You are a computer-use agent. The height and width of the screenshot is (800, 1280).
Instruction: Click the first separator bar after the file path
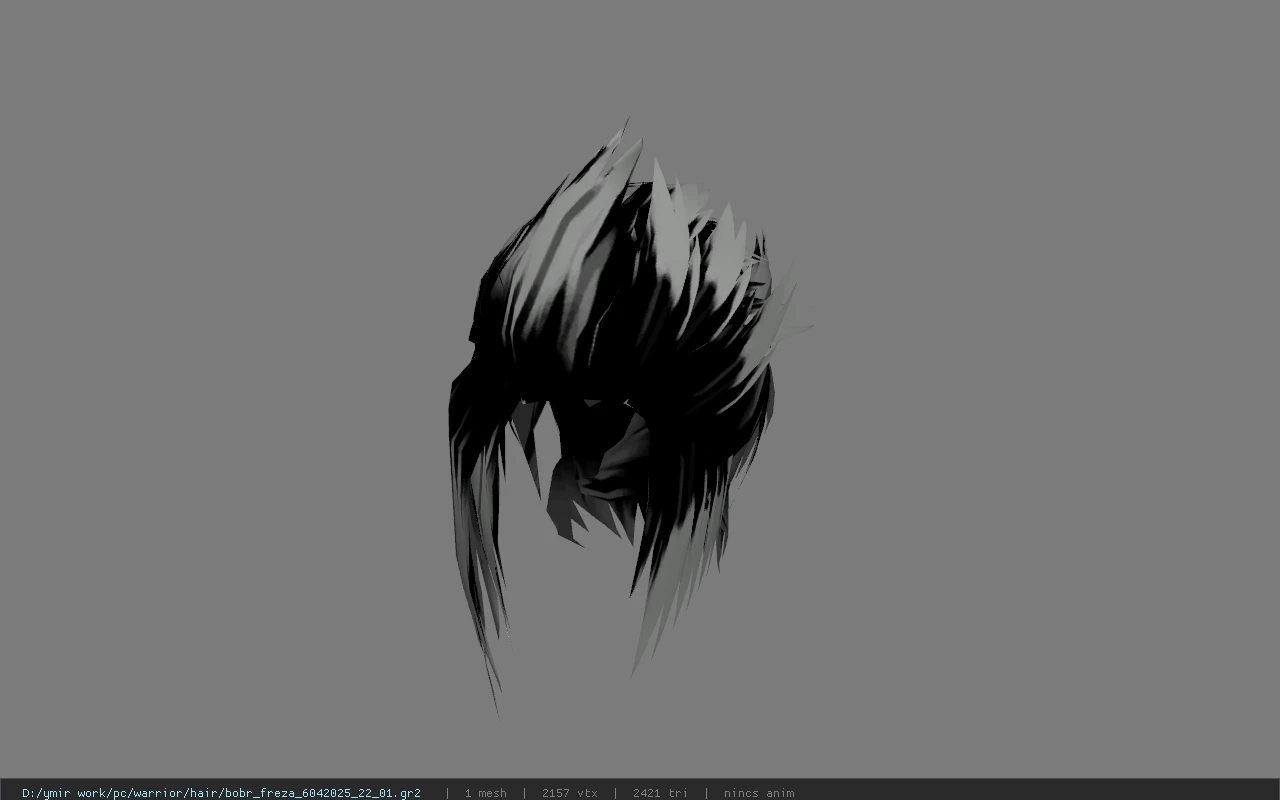point(447,793)
